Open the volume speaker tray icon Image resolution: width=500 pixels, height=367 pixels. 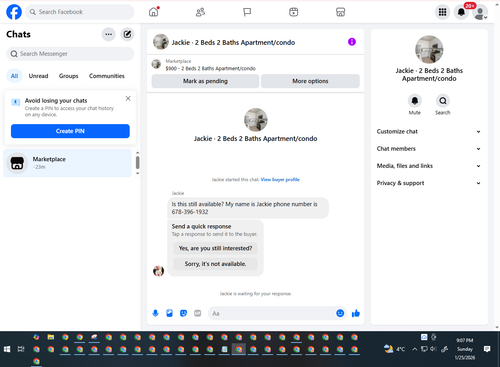[x=433, y=349]
